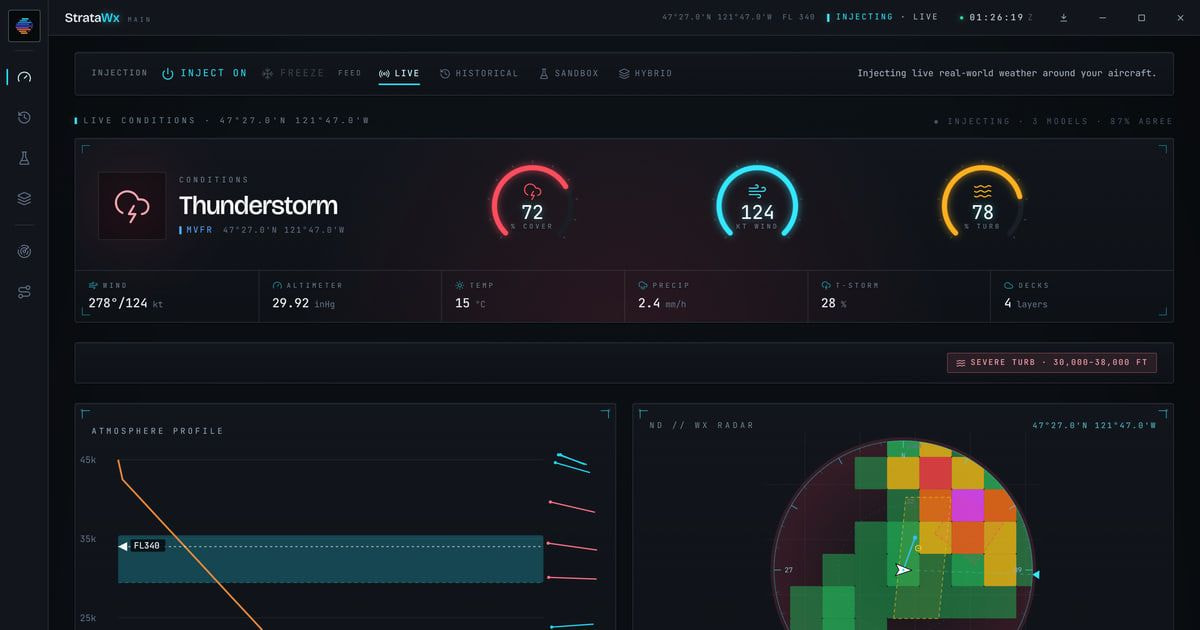Click the INJECTING · LIVE status in the title bar
The width and height of the screenshot is (1200, 630).
tap(882, 17)
